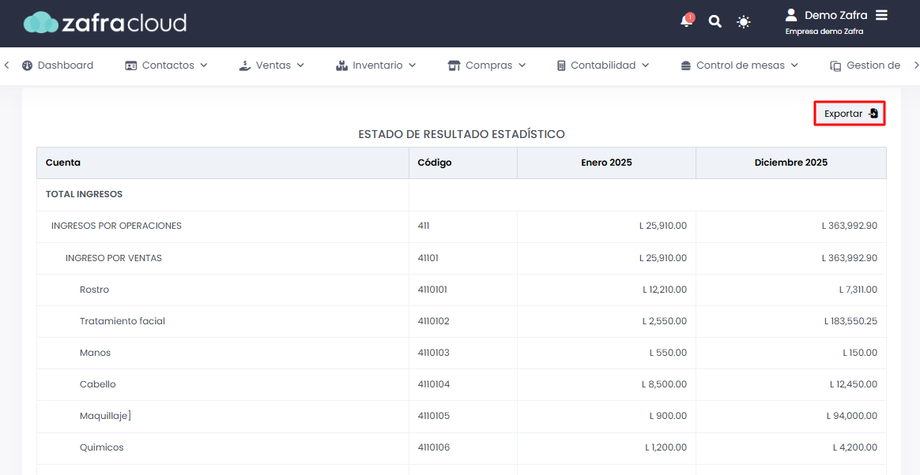Open the Contabilidad menu
This screenshot has width=920, height=475.
click(603, 65)
